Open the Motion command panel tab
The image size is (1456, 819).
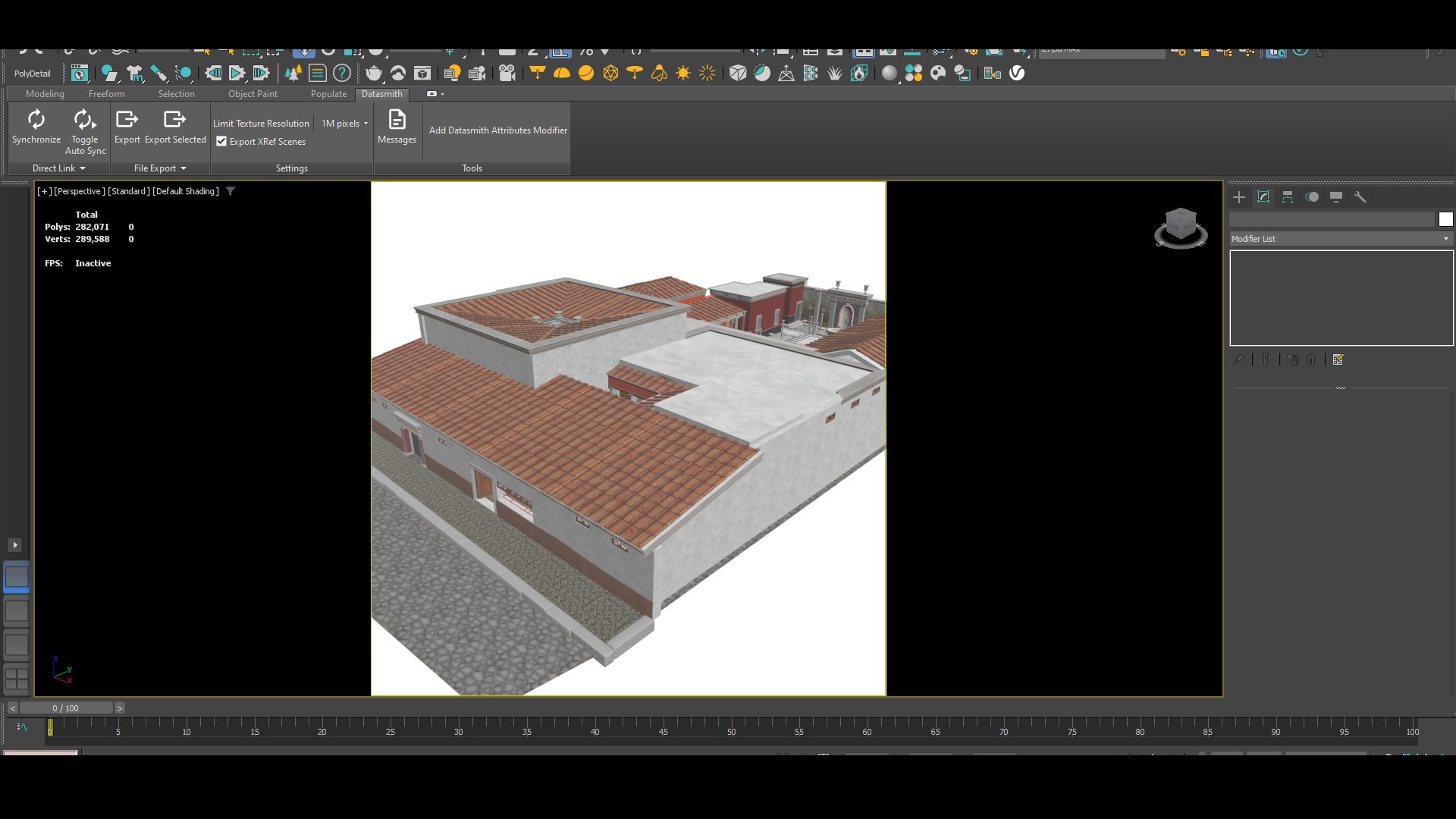pyautogui.click(x=1312, y=197)
